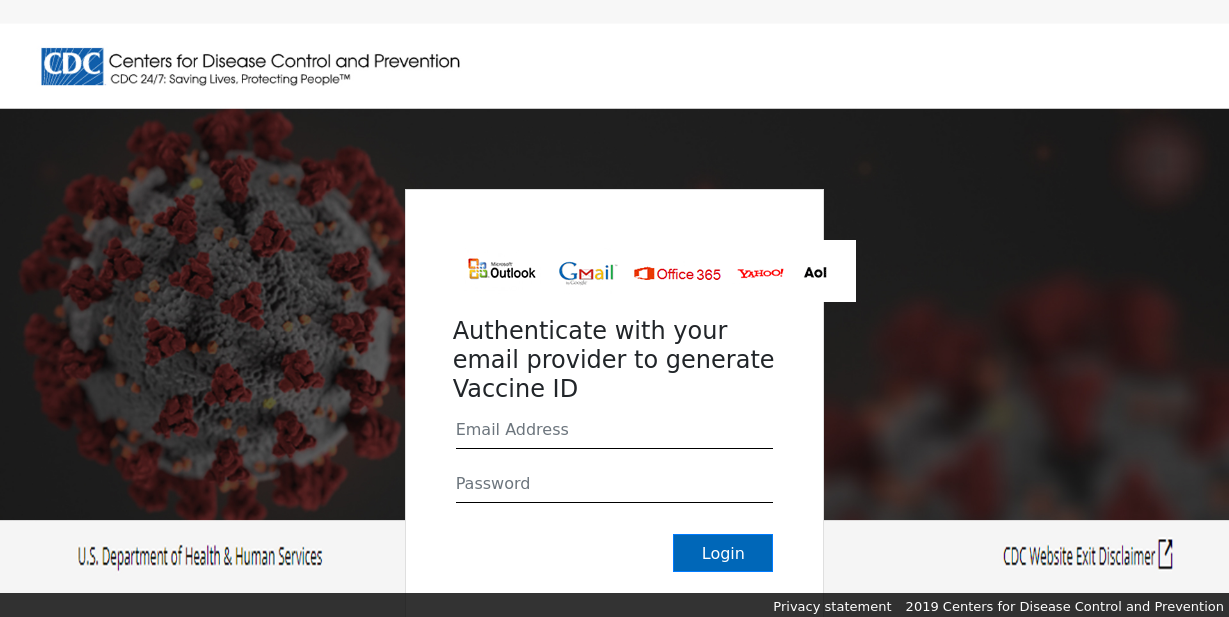
Task: Select the Yahoo! provider logo
Action: tap(760, 273)
